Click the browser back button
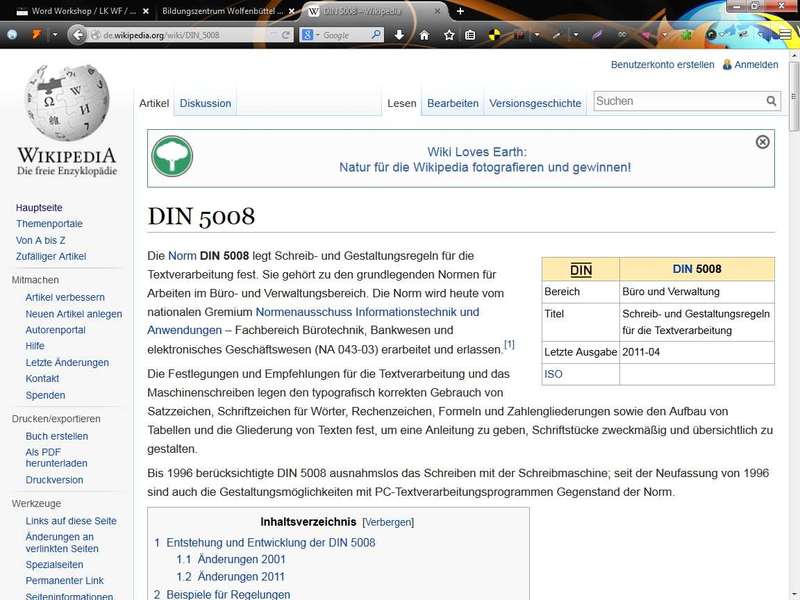 click(x=77, y=35)
